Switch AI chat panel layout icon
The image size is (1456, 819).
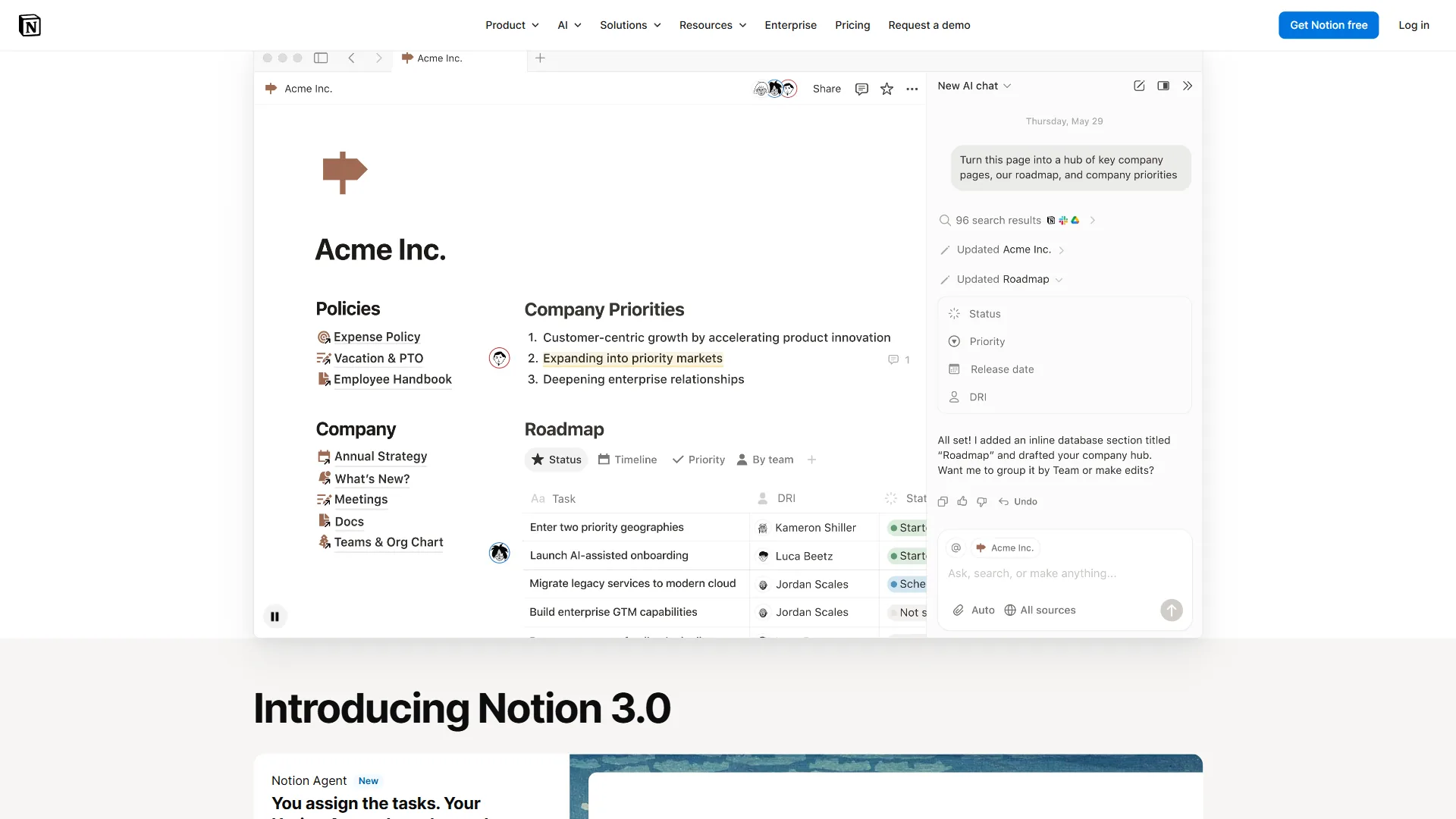click(1163, 86)
